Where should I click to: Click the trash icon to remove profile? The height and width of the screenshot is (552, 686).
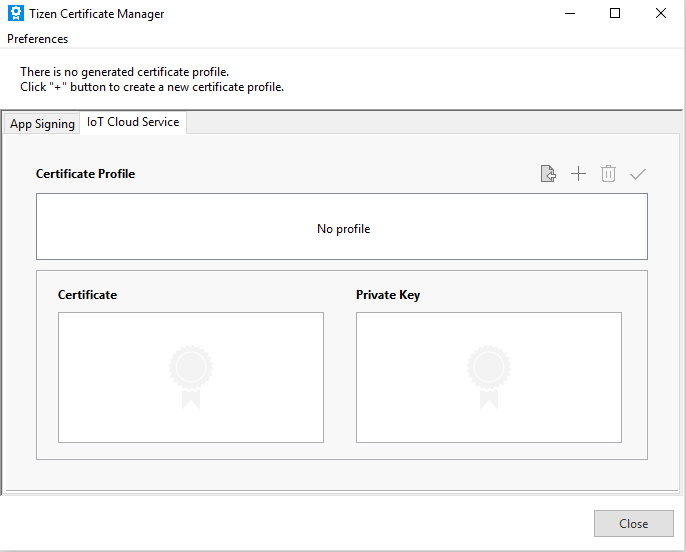pos(608,174)
